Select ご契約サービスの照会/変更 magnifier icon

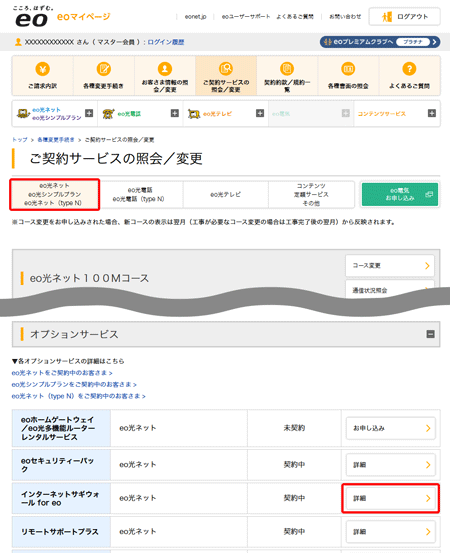[x=226, y=69]
